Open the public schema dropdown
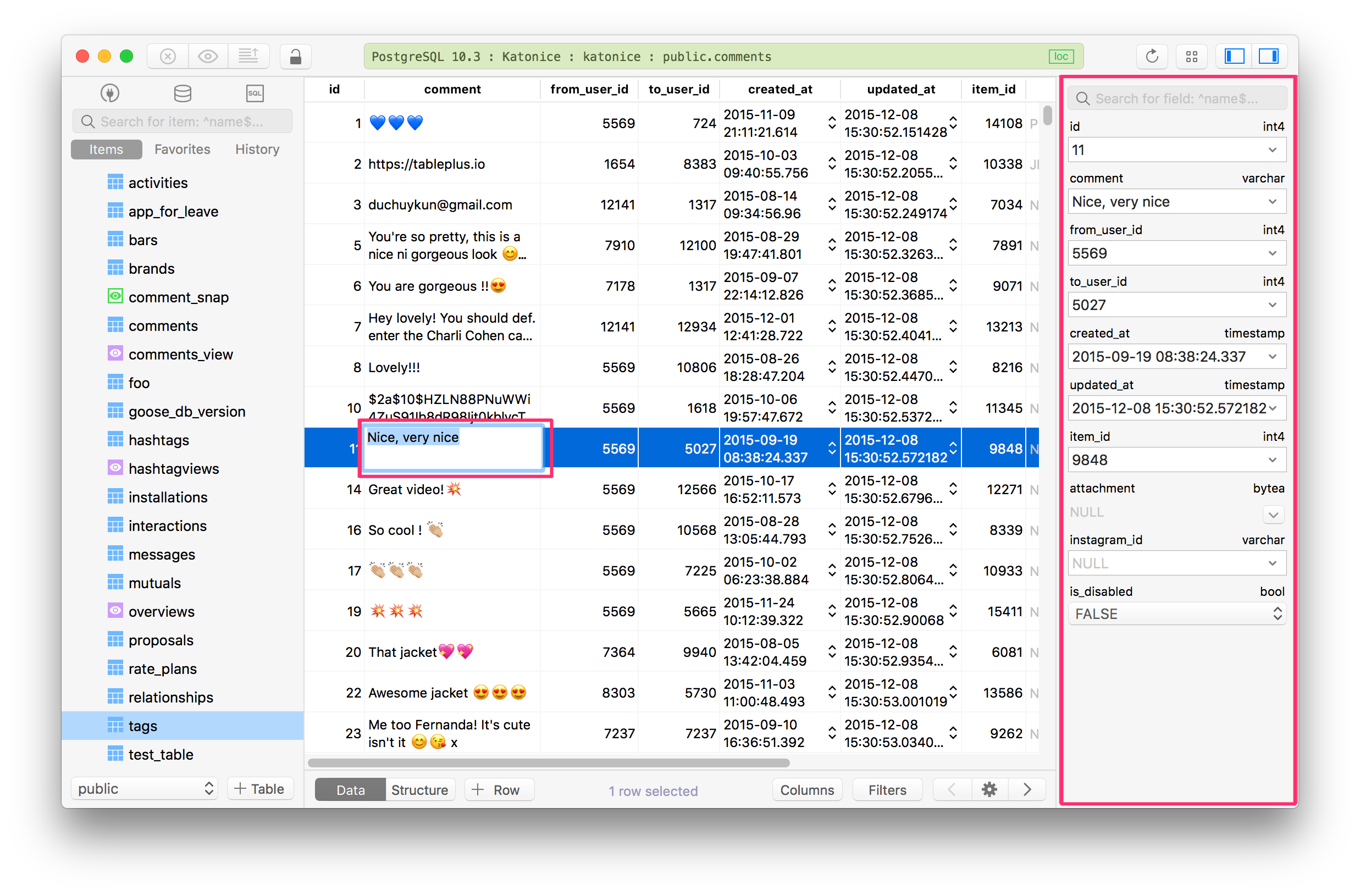 (x=145, y=789)
